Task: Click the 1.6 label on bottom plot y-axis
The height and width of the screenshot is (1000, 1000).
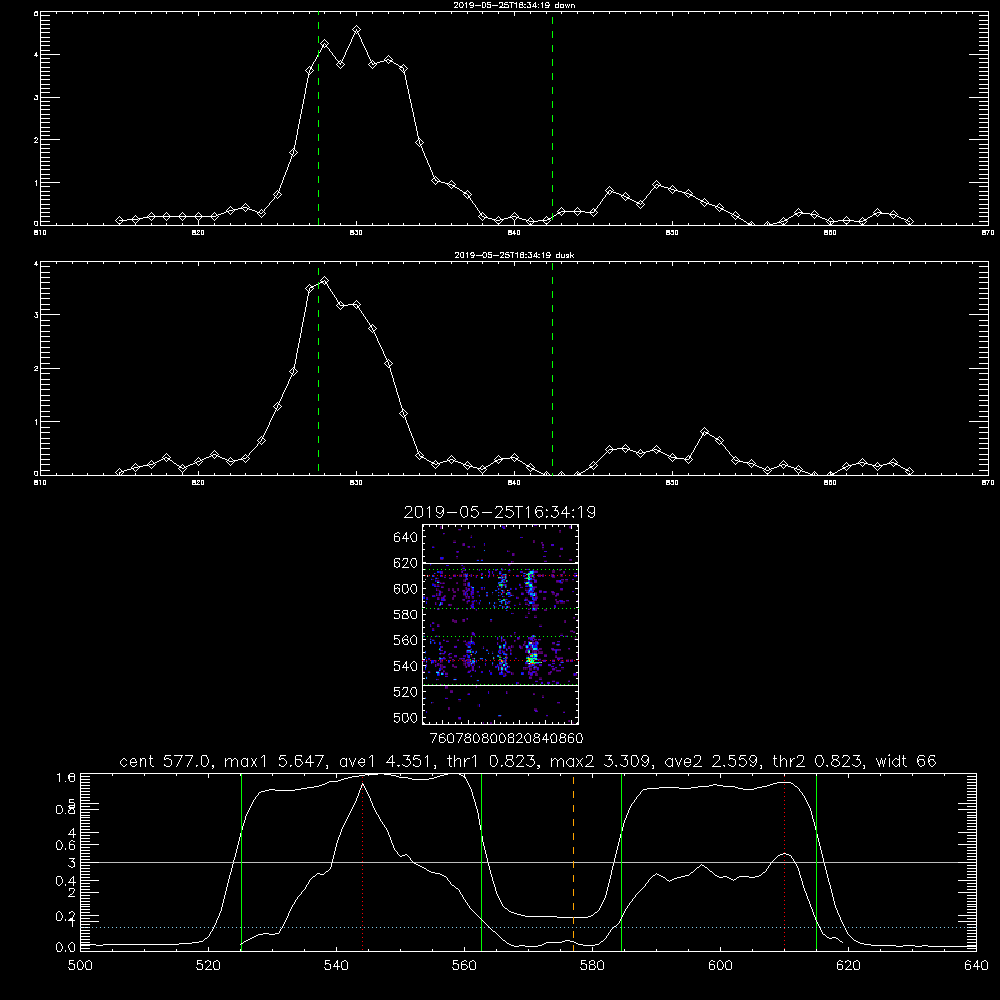Action: click(66, 777)
